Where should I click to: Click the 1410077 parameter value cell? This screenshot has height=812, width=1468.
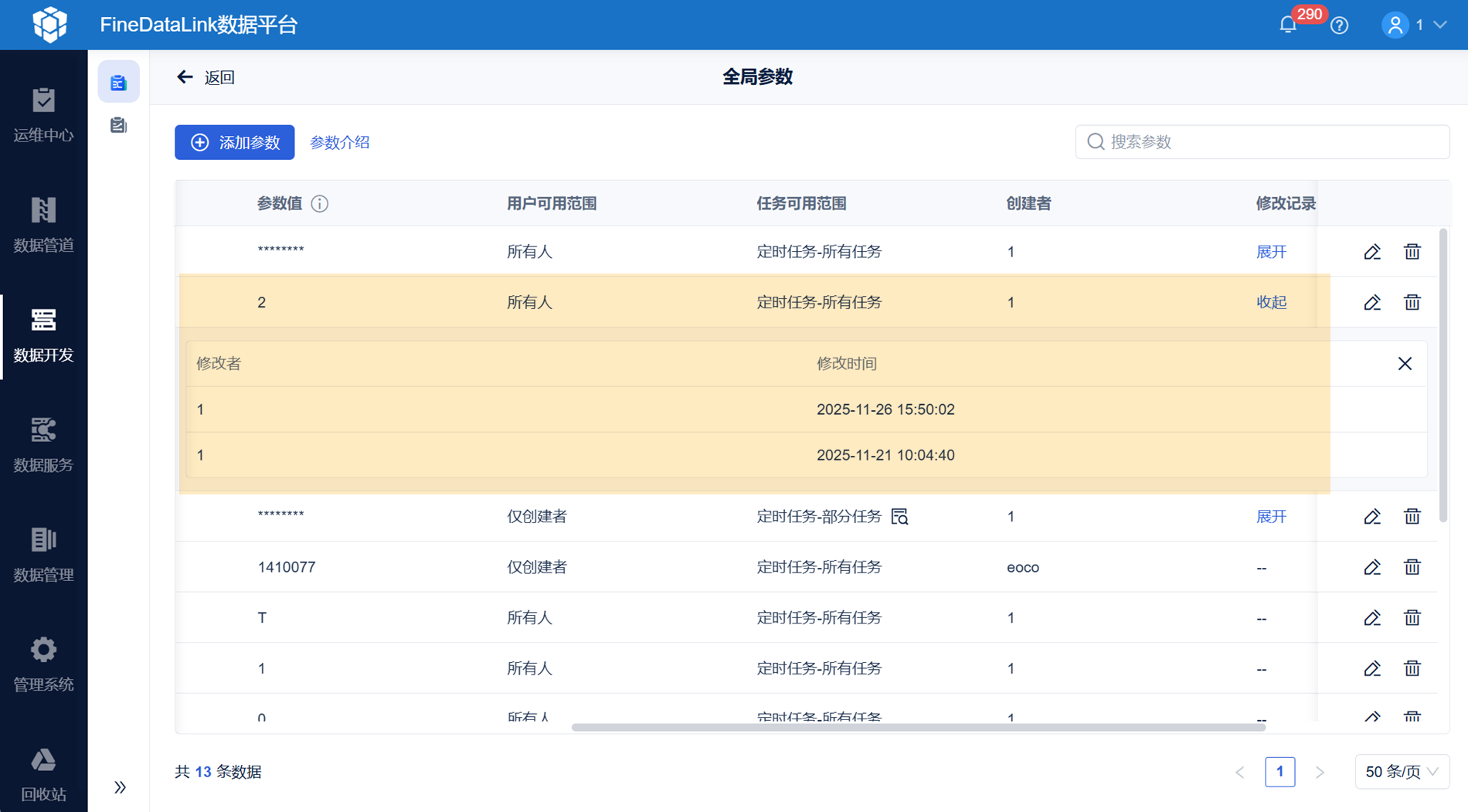[x=287, y=567]
